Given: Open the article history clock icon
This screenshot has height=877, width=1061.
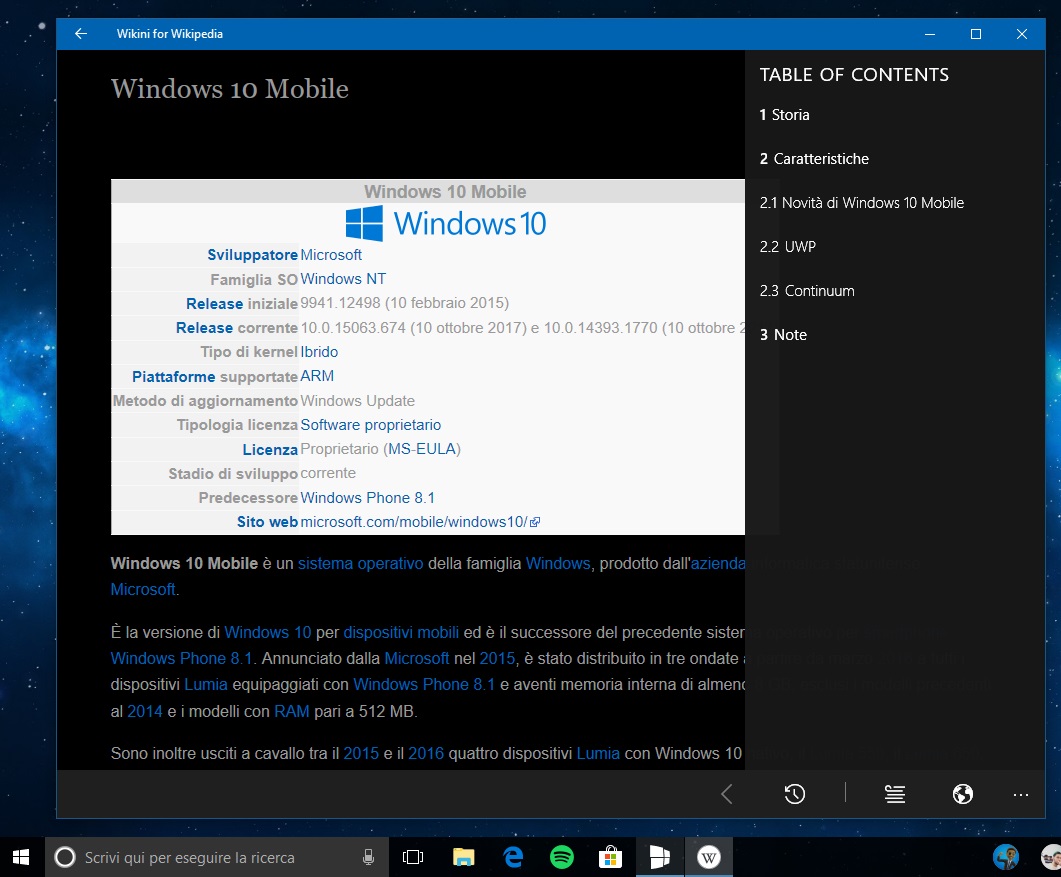Looking at the screenshot, I should (x=794, y=794).
